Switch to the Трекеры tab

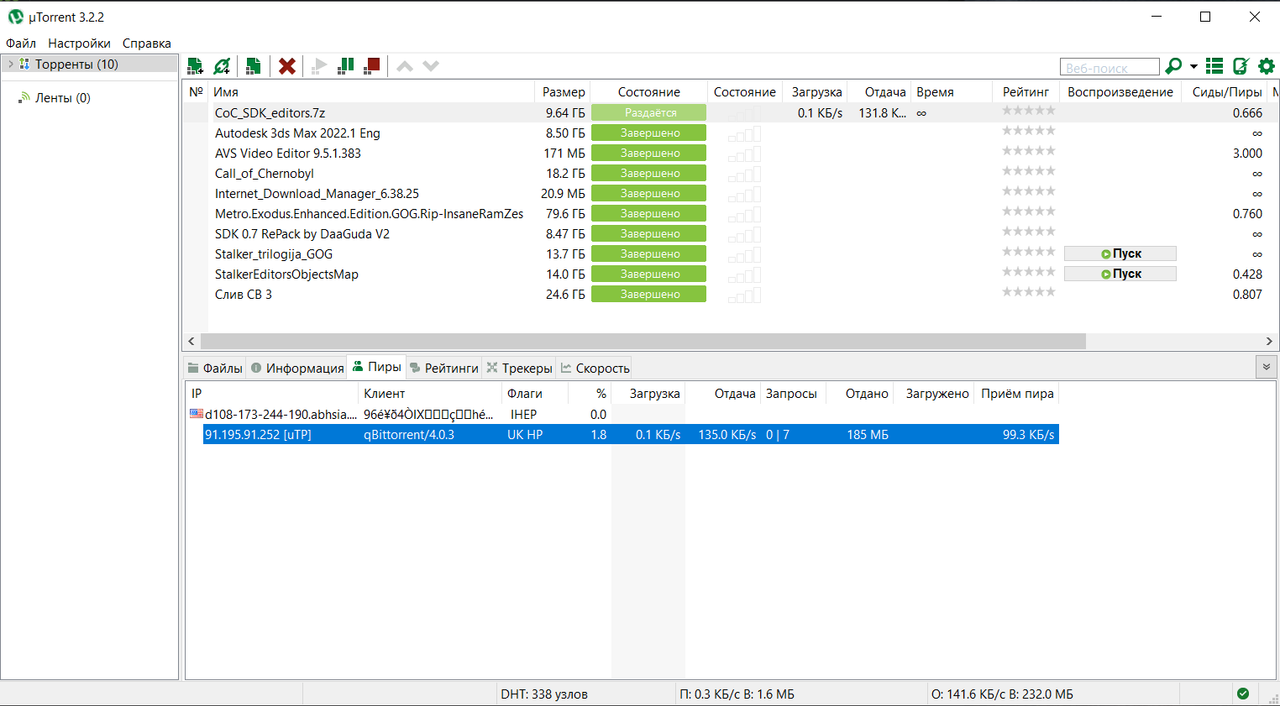pyautogui.click(x=519, y=368)
